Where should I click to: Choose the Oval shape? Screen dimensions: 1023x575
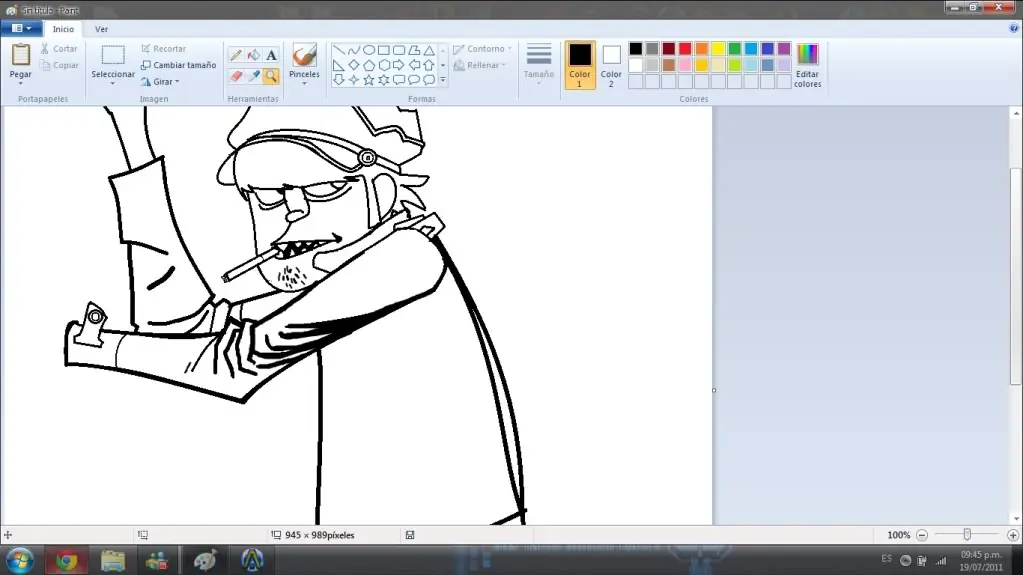(x=369, y=50)
